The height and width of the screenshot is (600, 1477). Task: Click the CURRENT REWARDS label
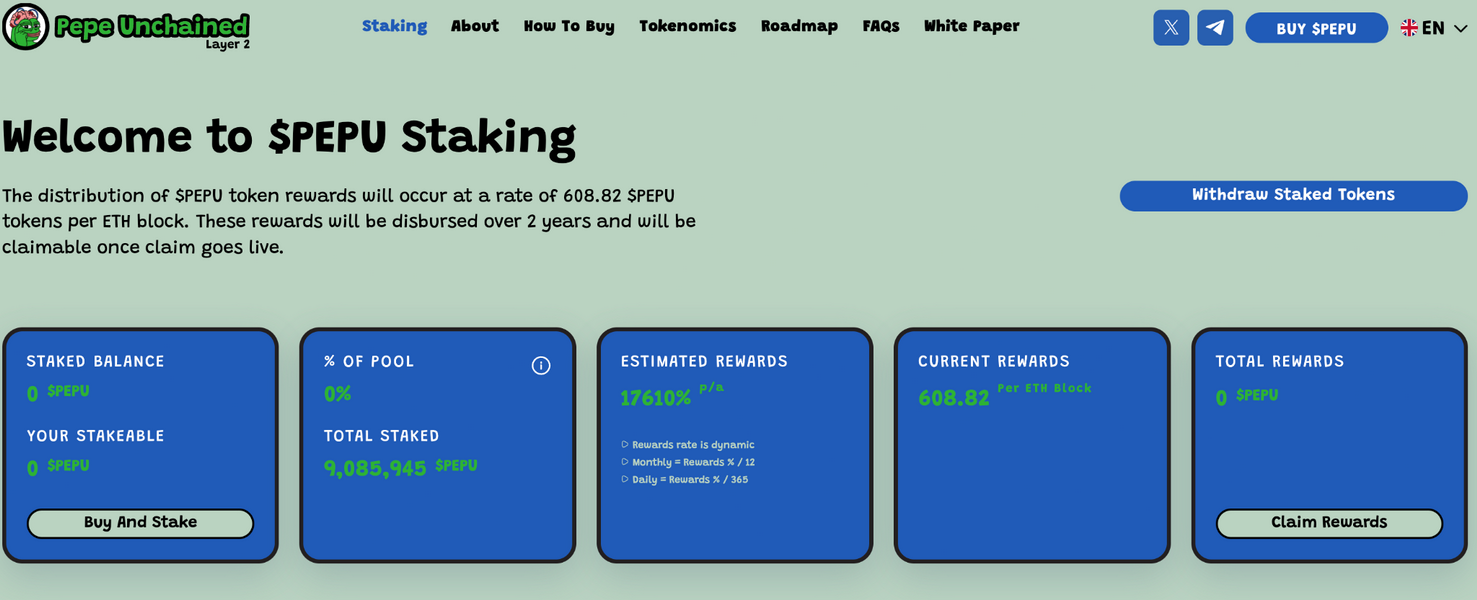[994, 361]
